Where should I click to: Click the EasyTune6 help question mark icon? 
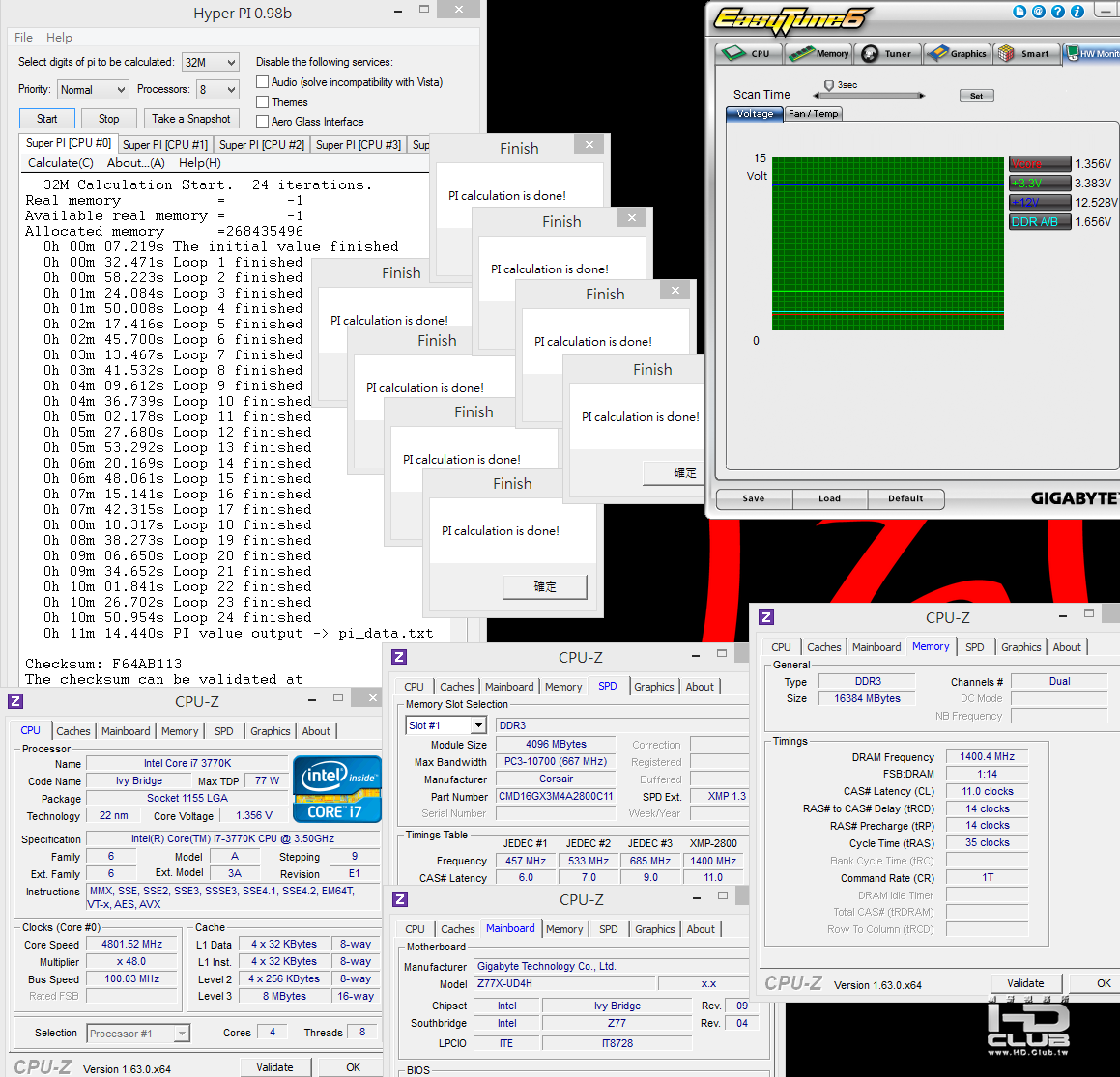click(x=1058, y=12)
